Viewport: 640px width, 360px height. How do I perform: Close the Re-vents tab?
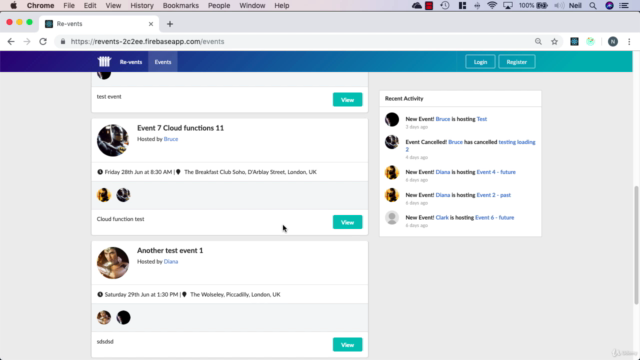tap(151, 24)
